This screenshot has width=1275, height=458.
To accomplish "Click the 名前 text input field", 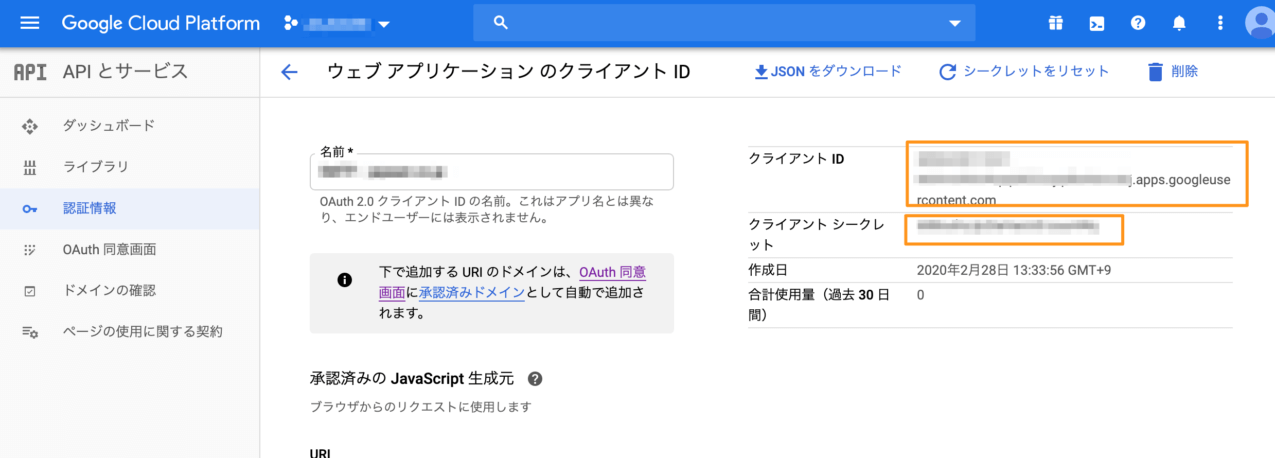I will point(491,172).
